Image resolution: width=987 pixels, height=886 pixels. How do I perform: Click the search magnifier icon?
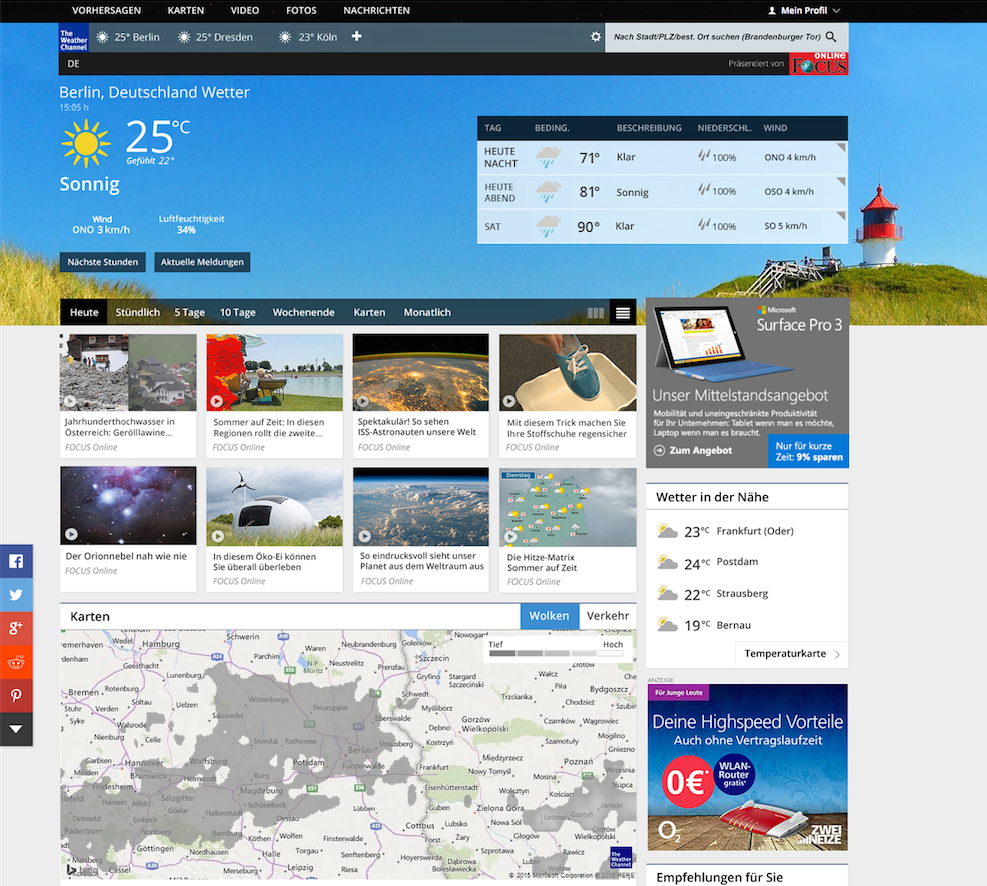831,36
